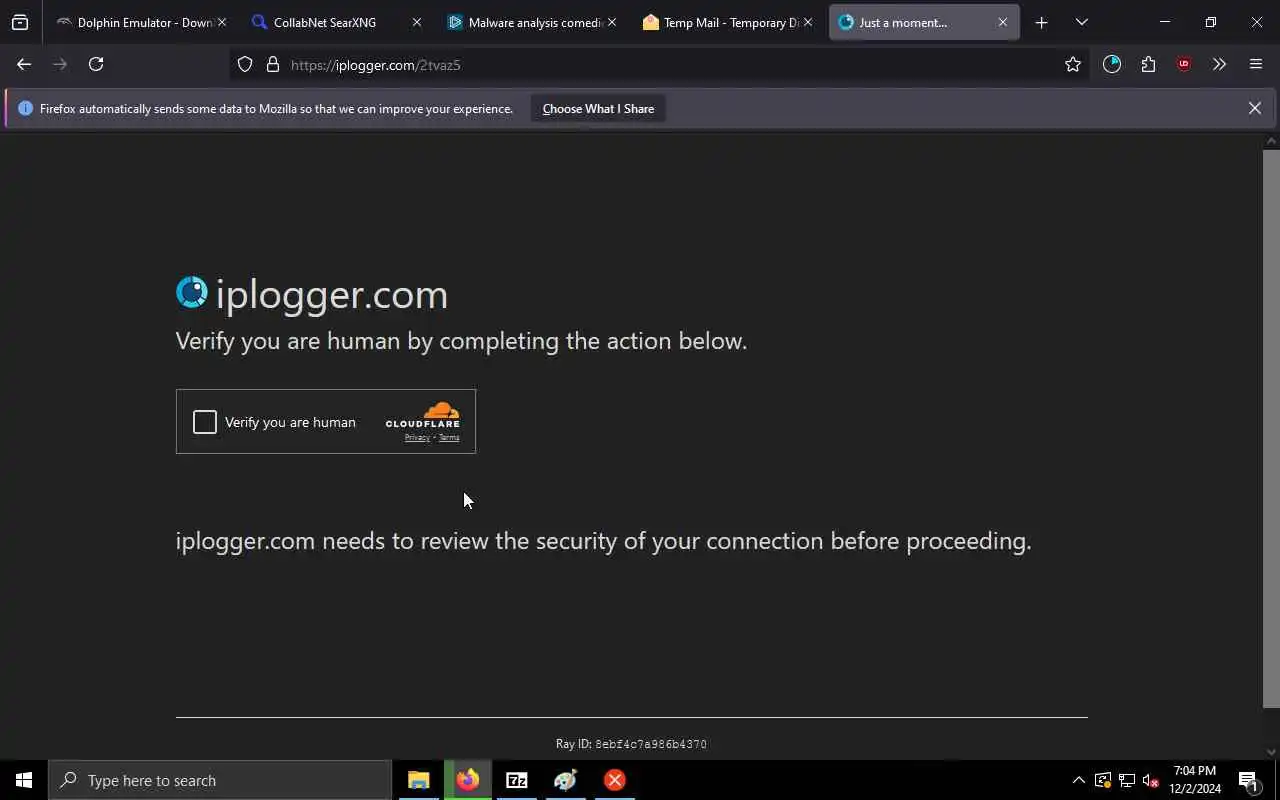Close the Temp Mail tab

808,22
